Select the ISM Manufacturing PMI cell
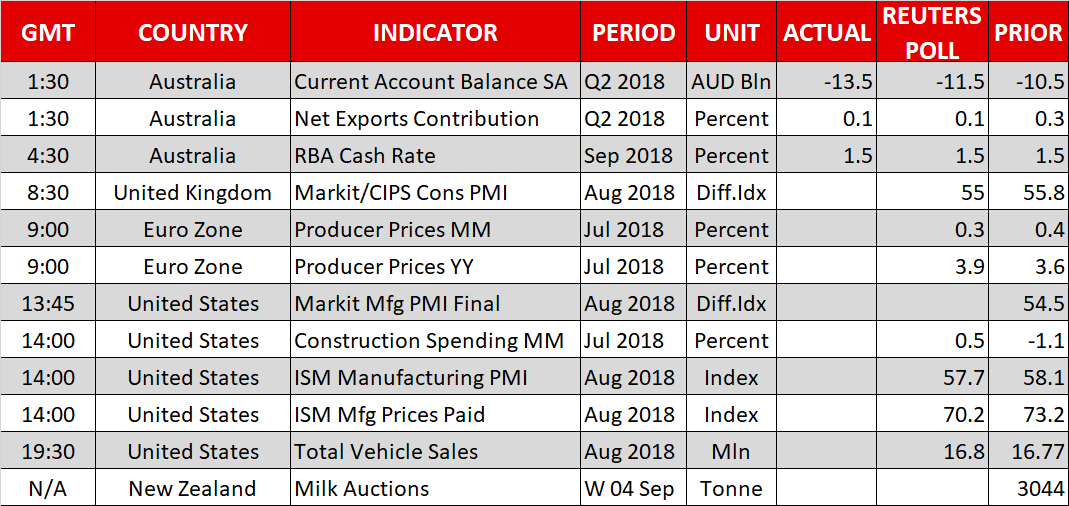The width and height of the screenshot is (1069, 506). tap(410, 378)
